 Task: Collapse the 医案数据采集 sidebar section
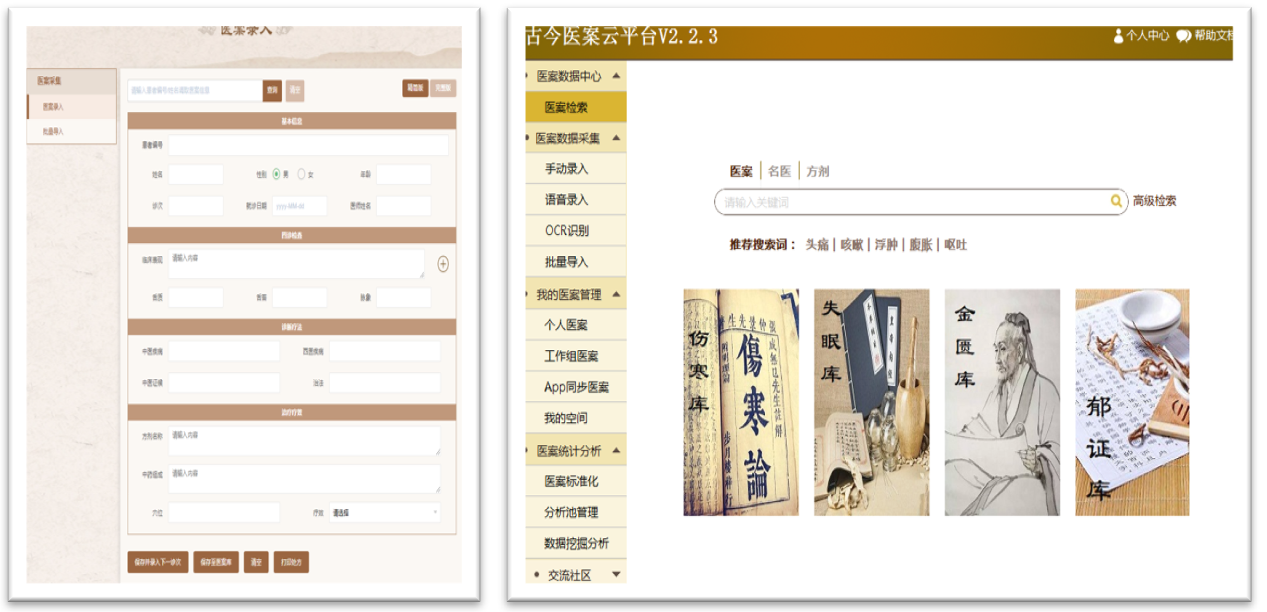(616, 138)
